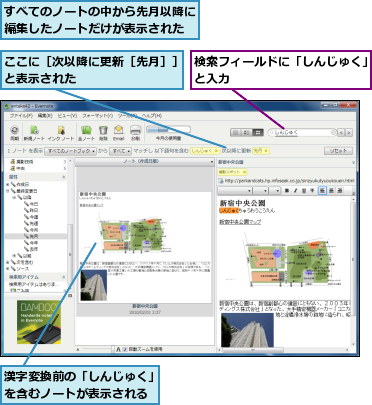Remove the 撮影スポット tag from note

pos(244,172)
